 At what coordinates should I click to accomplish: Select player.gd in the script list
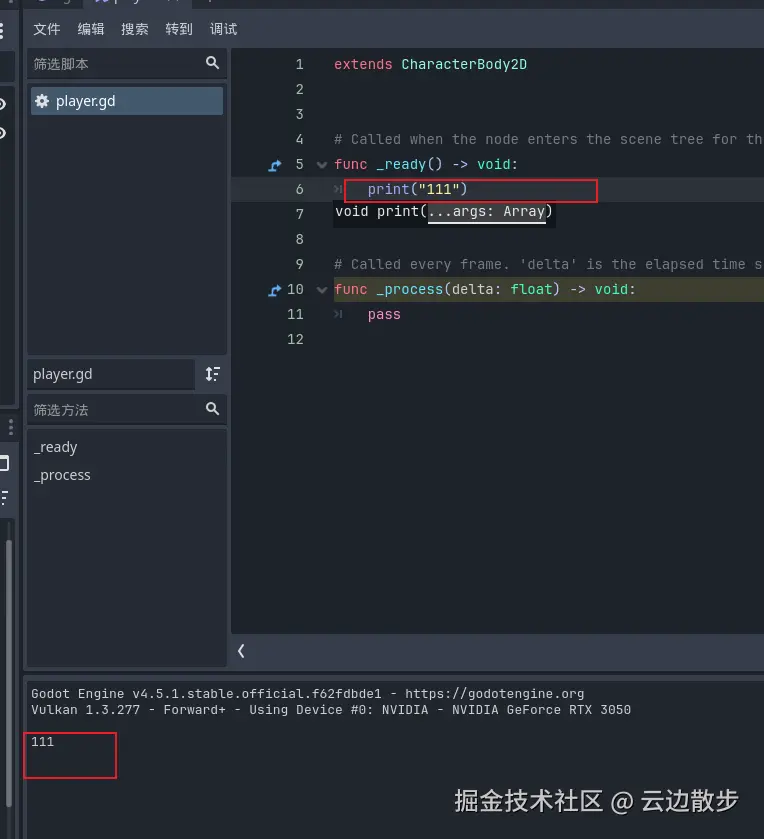[x=127, y=101]
